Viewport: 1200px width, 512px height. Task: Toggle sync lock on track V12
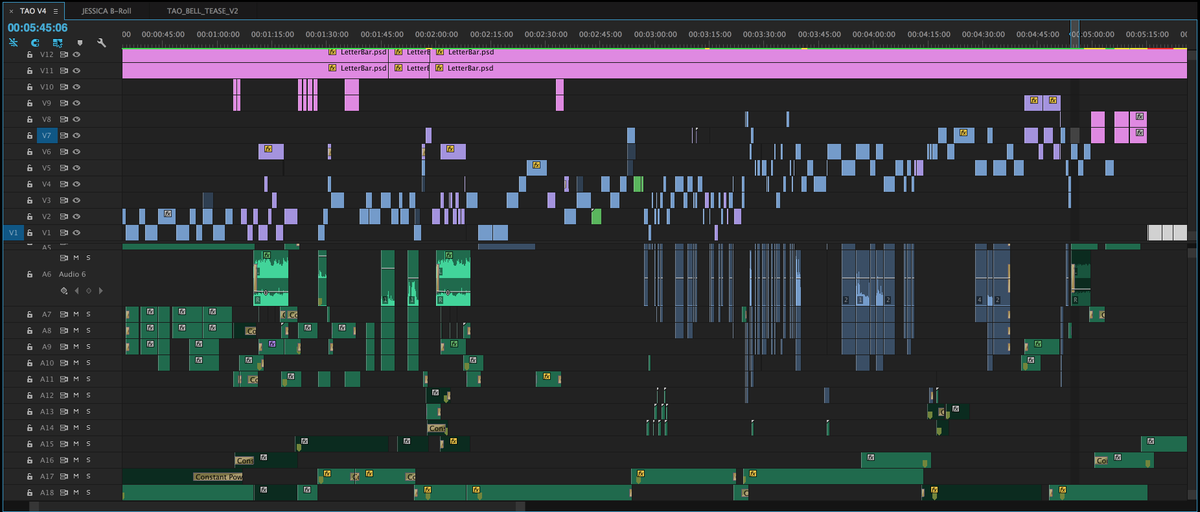coord(64,55)
